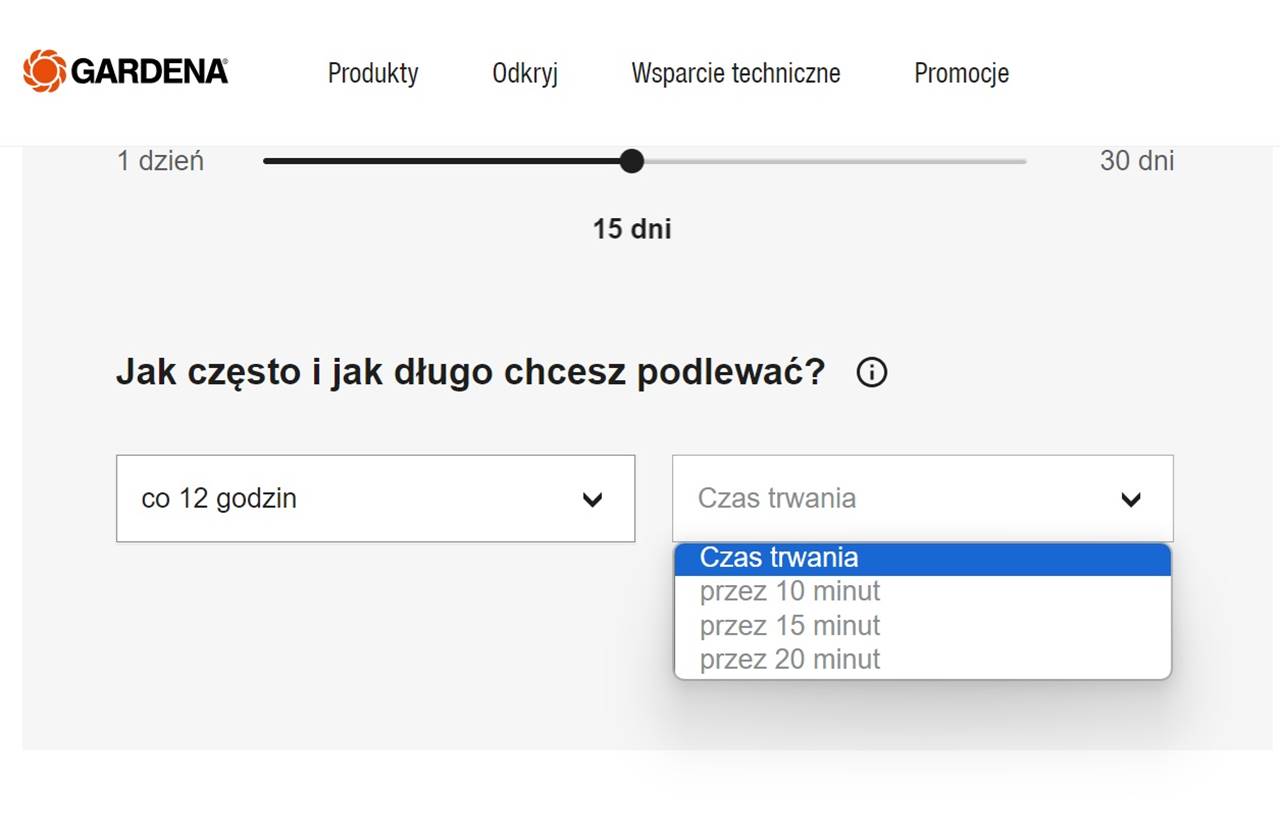This screenshot has width=1280, height=839.
Task: Select 'przez 15 minut' from the list
Action: [789, 625]
